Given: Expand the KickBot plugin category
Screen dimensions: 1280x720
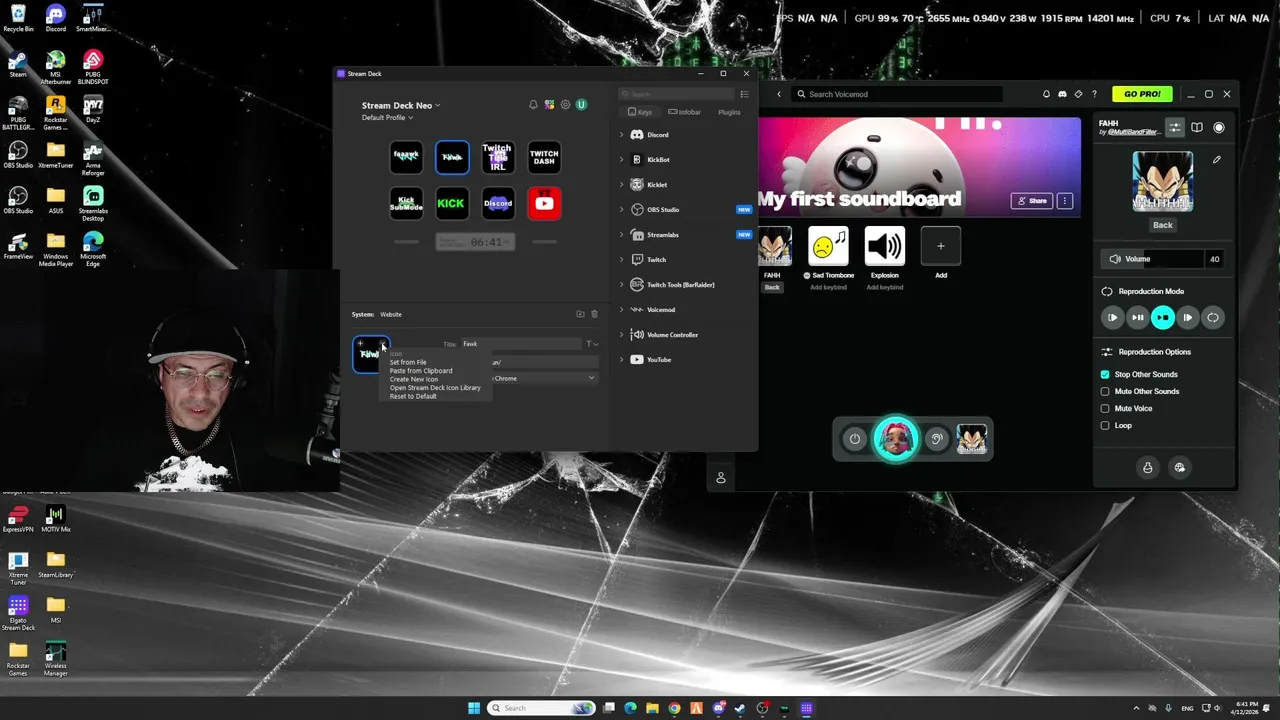Looking at the screenshot, I should pyautogui.click(x=621, y=160).
